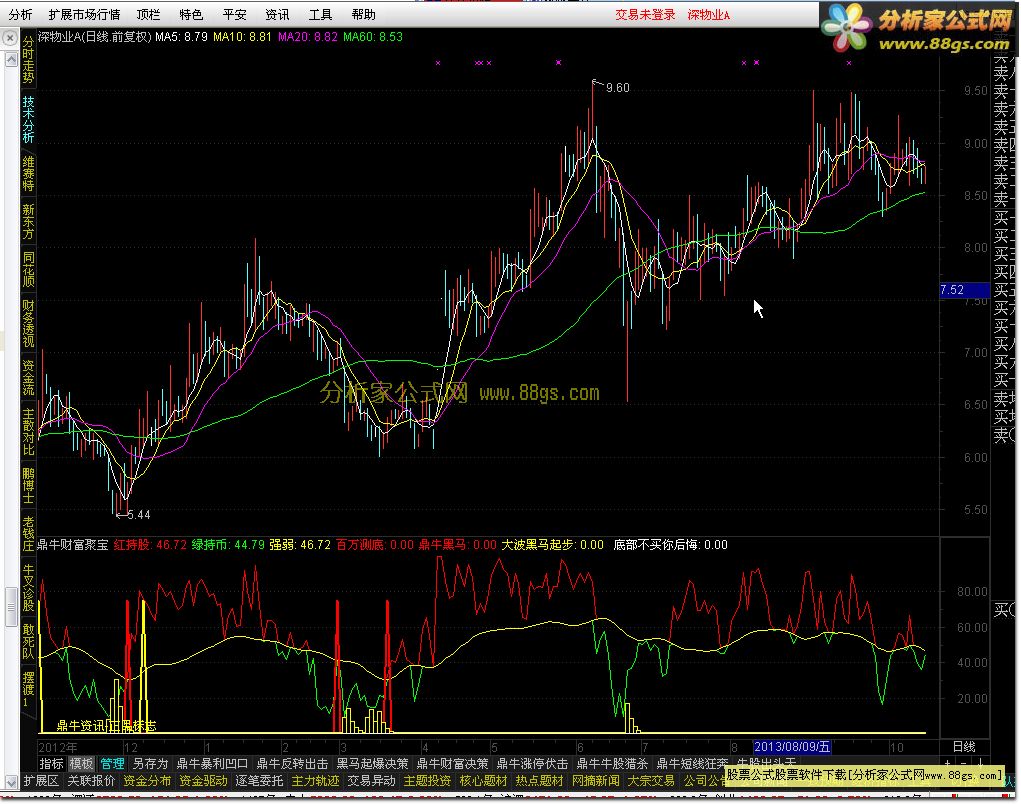Open the 扩展区 panel tab
This screenshot has width=1021, height=804.
(41, 781)
